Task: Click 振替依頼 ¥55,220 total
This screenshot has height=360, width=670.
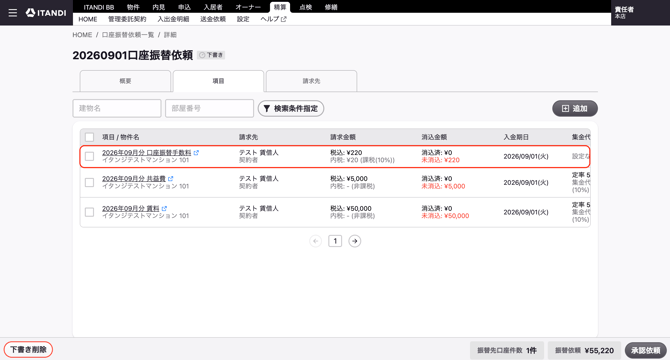Action: (x=584, y=350)
